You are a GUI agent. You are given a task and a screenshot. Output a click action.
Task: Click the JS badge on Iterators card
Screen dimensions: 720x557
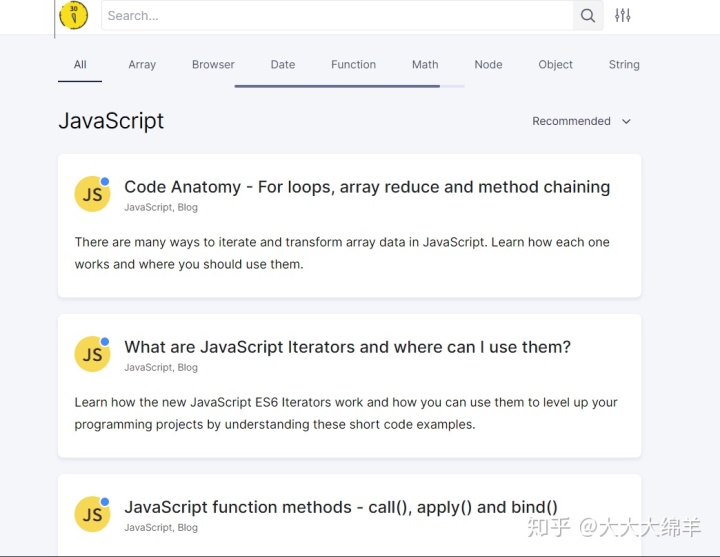click(x=92, y=354)
